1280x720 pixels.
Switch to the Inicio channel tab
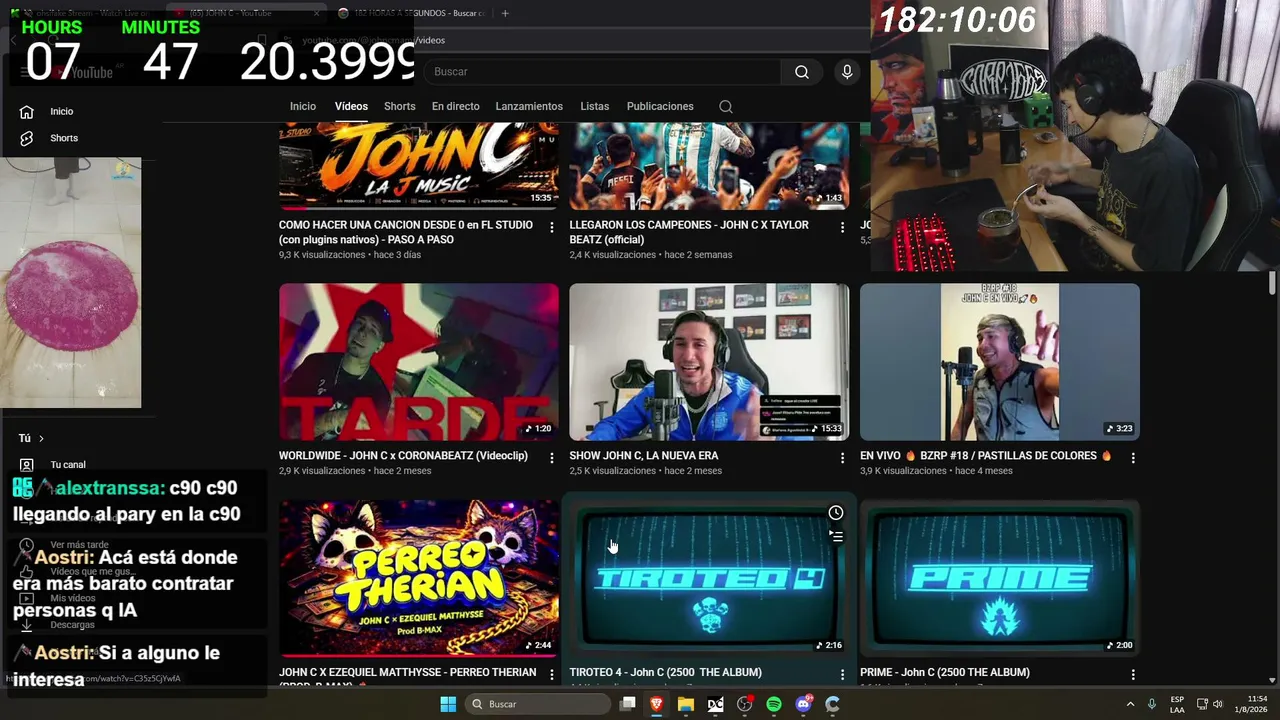tap(303, 106)
